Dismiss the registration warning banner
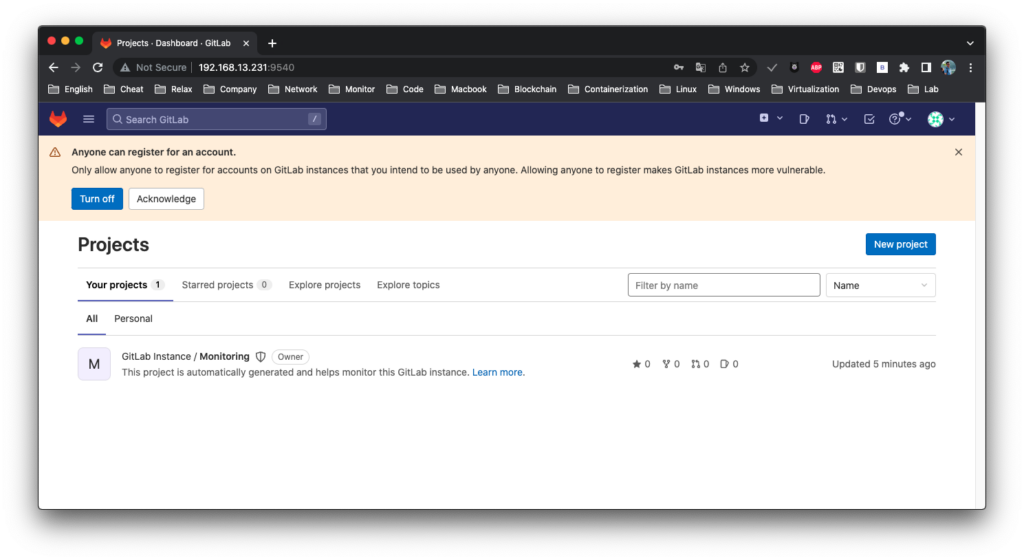The image size is (1024, 560). 958,152
